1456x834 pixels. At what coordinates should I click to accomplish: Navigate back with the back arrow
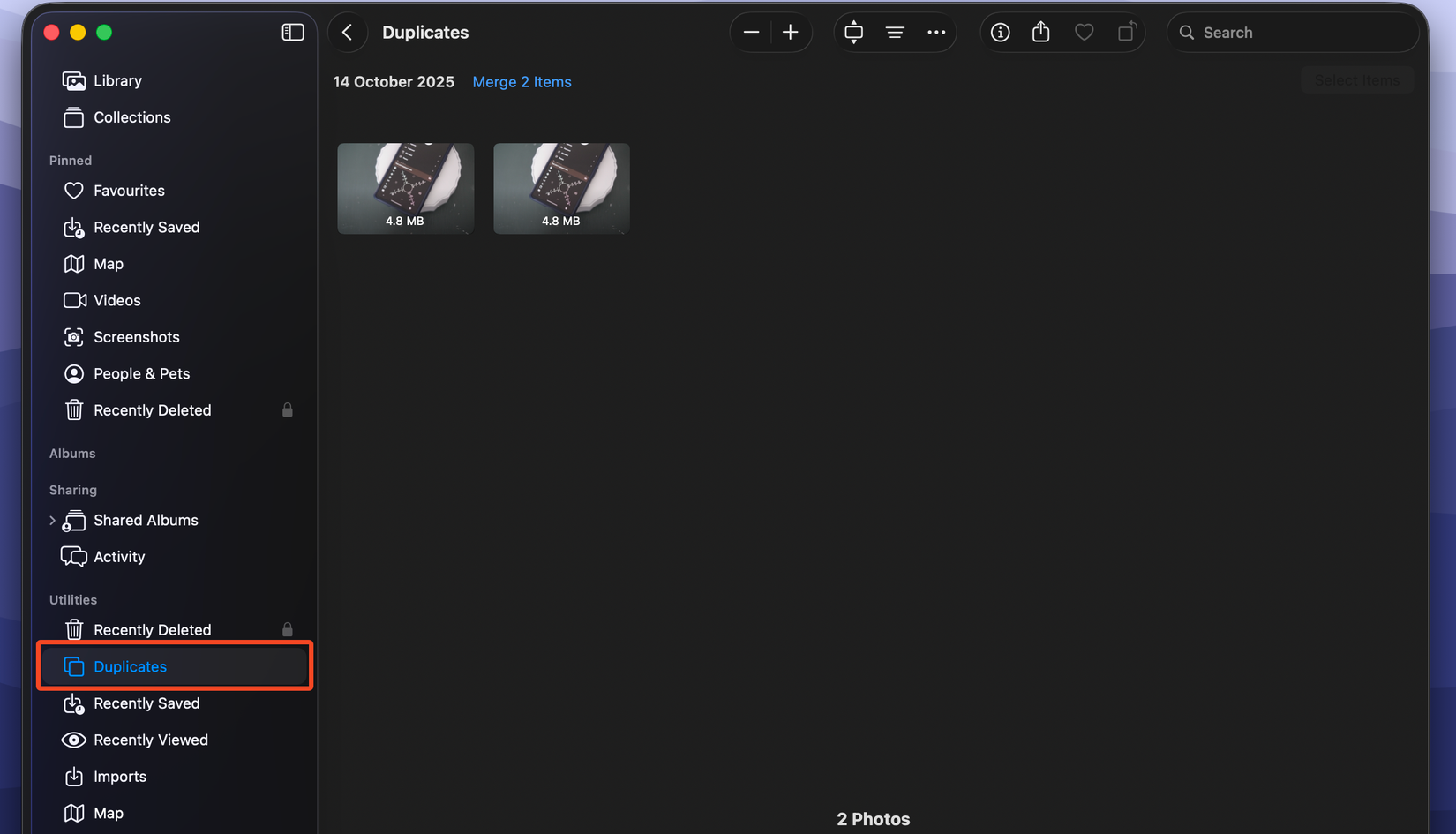(x=348, y=32)
